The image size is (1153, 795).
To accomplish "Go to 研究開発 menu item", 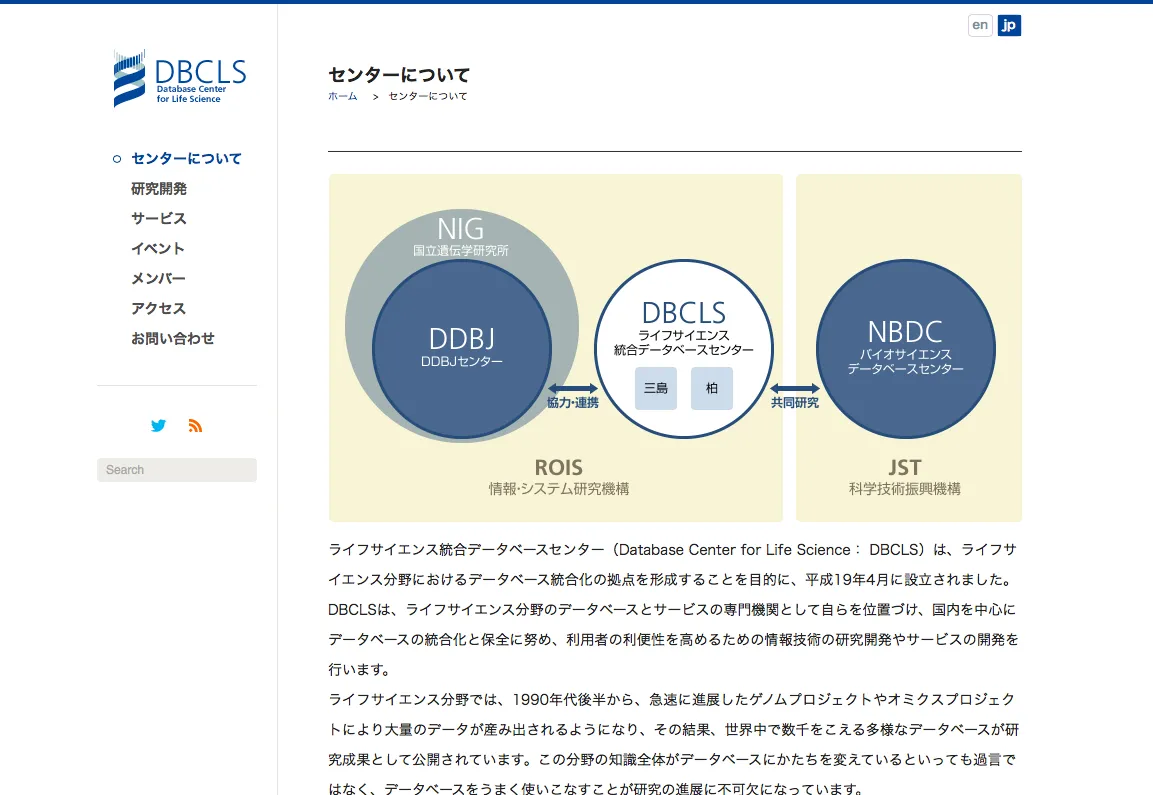I will 159,188.
